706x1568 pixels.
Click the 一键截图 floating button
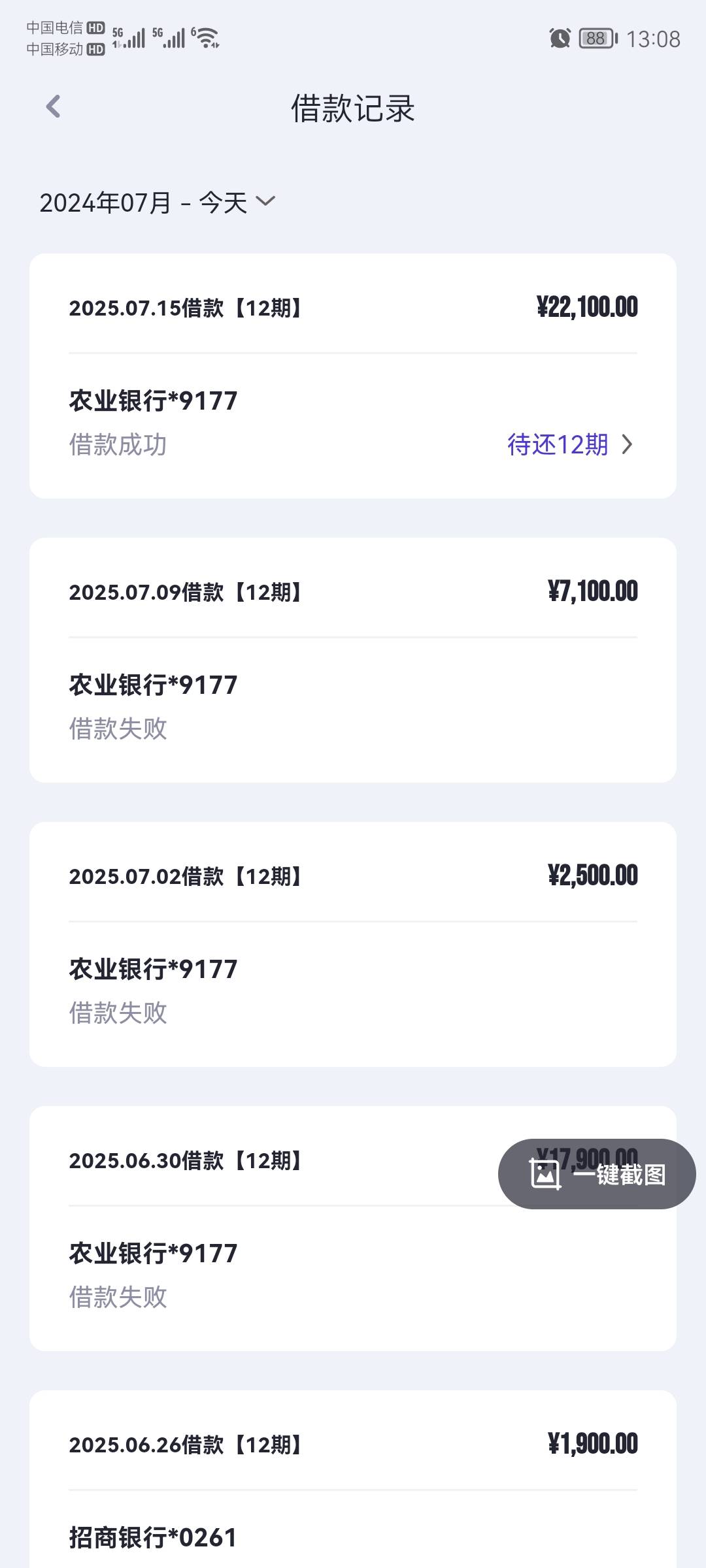597,1174
